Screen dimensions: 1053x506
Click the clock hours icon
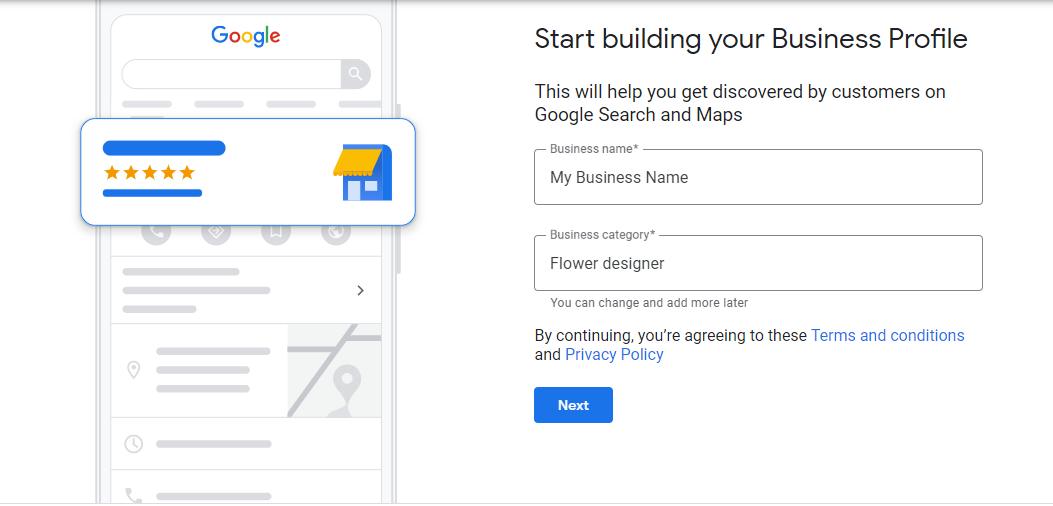pos(134,444)
